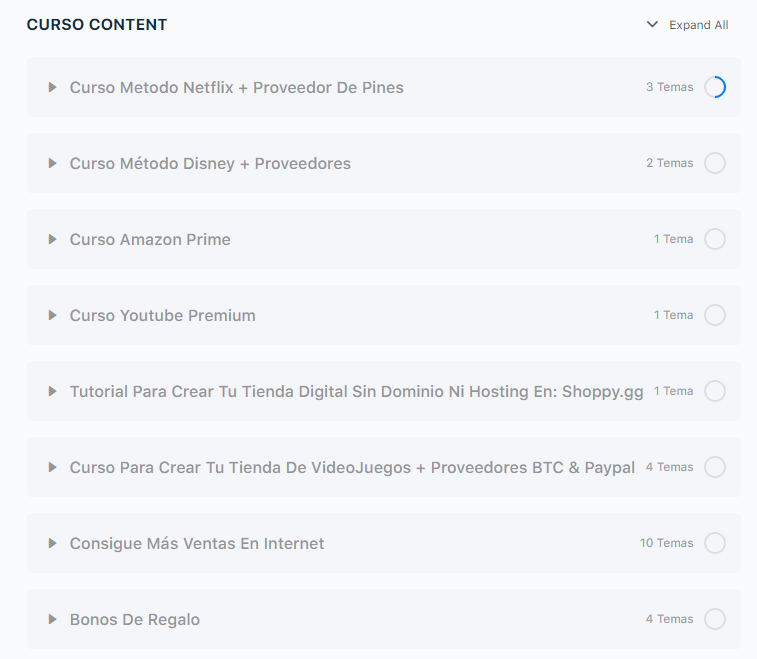Click the Youtube Premium completion circle
Viewport: 757px width, 659px height.
[x=715, y=315]
